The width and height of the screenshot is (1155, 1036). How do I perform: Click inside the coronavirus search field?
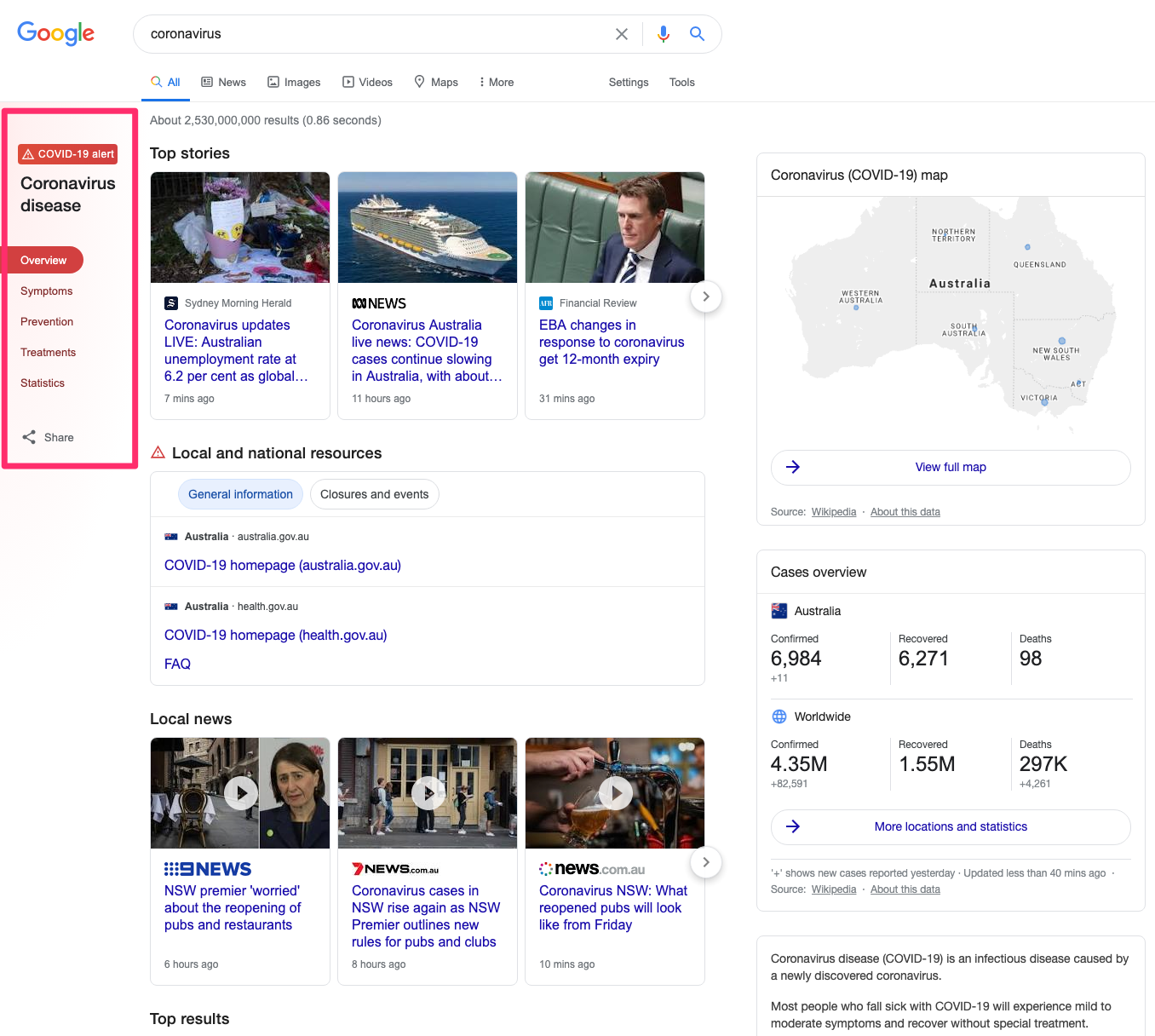click(x=375, y=34)
